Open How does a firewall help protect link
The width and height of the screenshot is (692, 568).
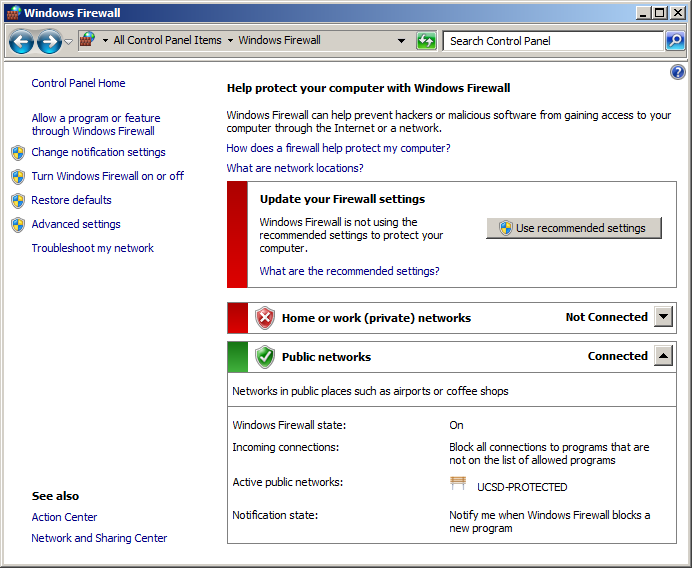[338, 148]
